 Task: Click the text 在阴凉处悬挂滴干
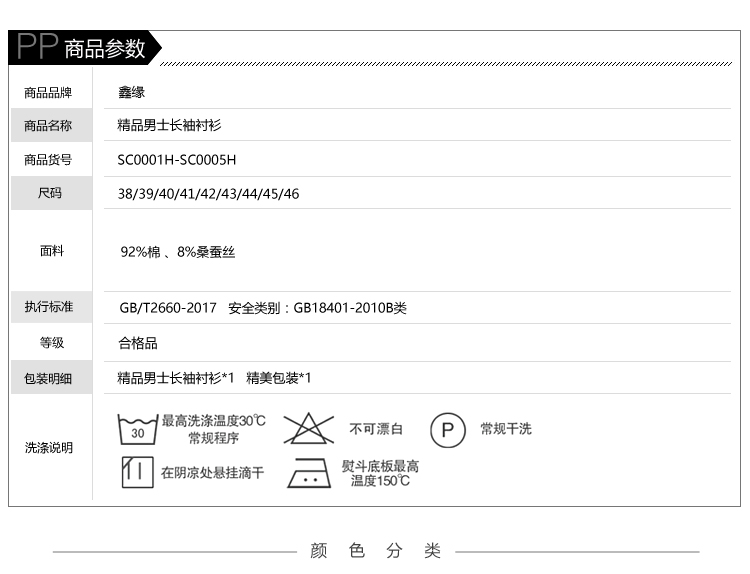click(212, 473)
